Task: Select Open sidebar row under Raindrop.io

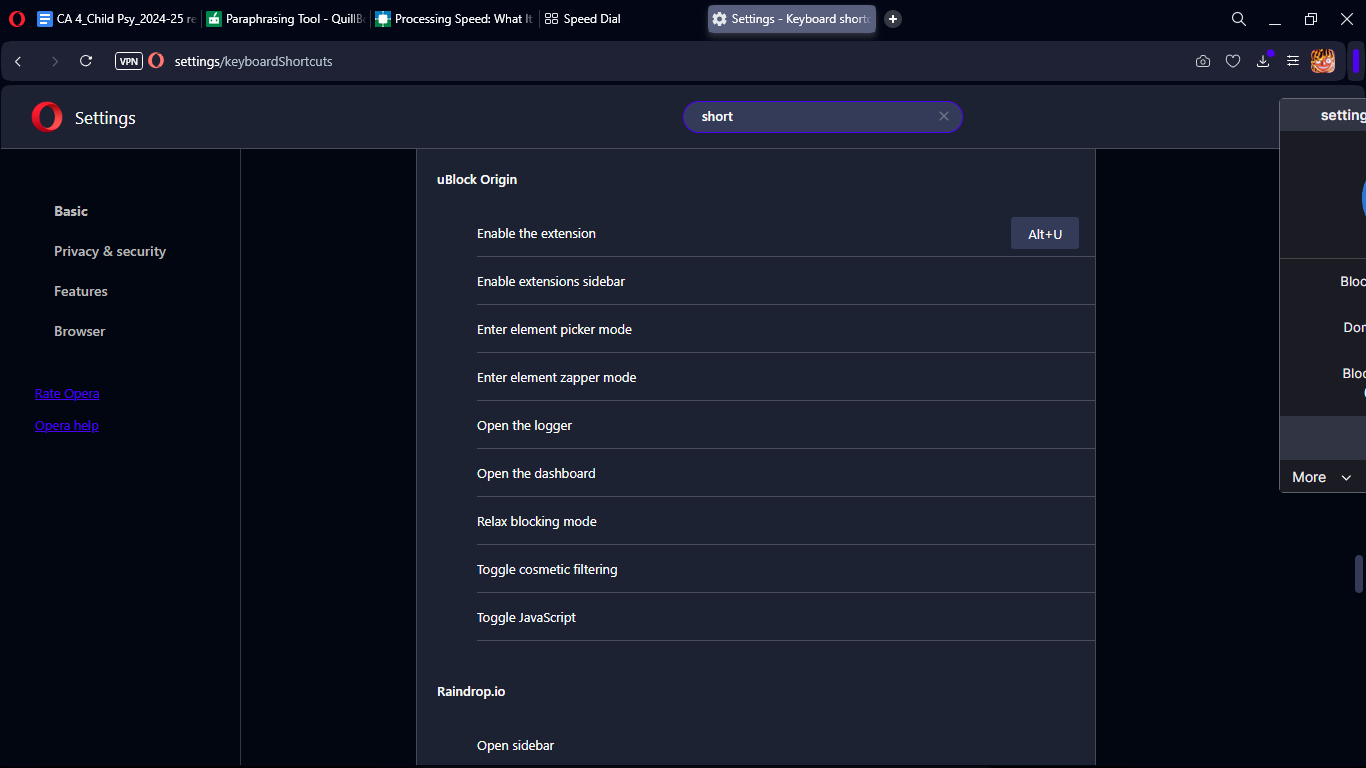Action: [x=786, y=745]
